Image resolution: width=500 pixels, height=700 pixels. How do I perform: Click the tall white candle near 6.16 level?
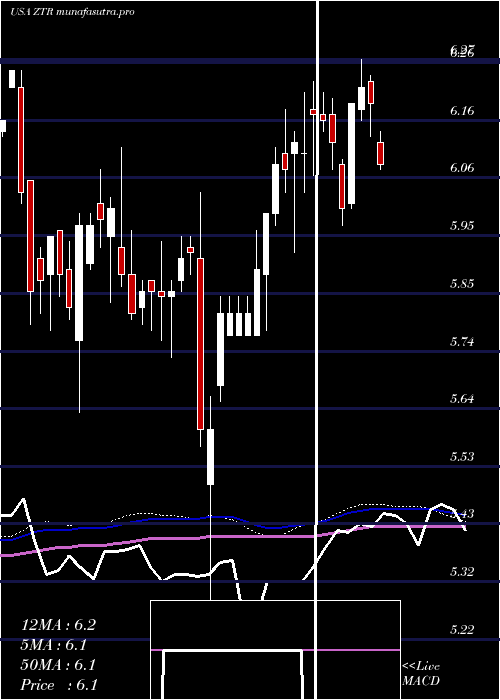(x=352, y=154)
